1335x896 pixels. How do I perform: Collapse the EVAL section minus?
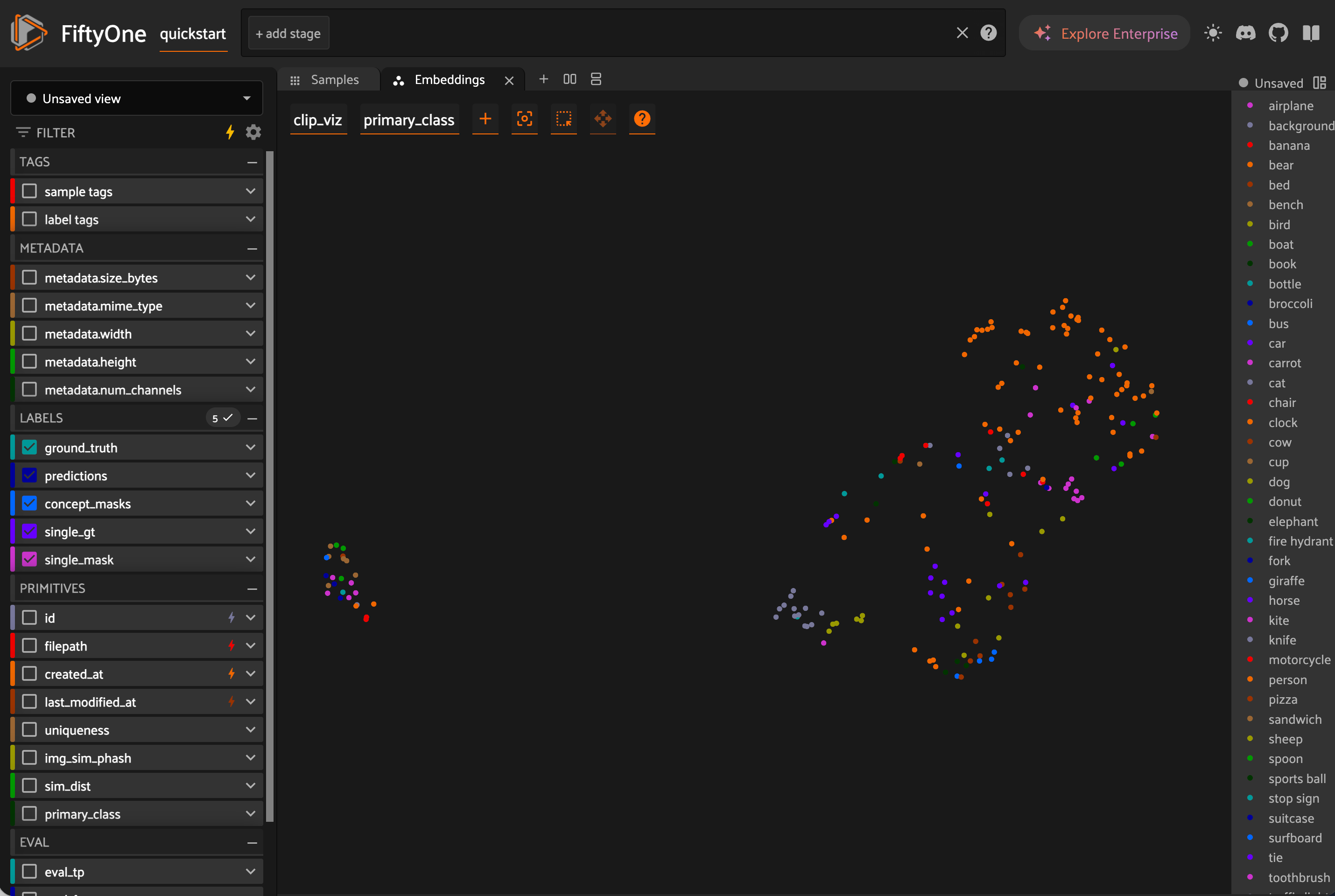point(252,843)
